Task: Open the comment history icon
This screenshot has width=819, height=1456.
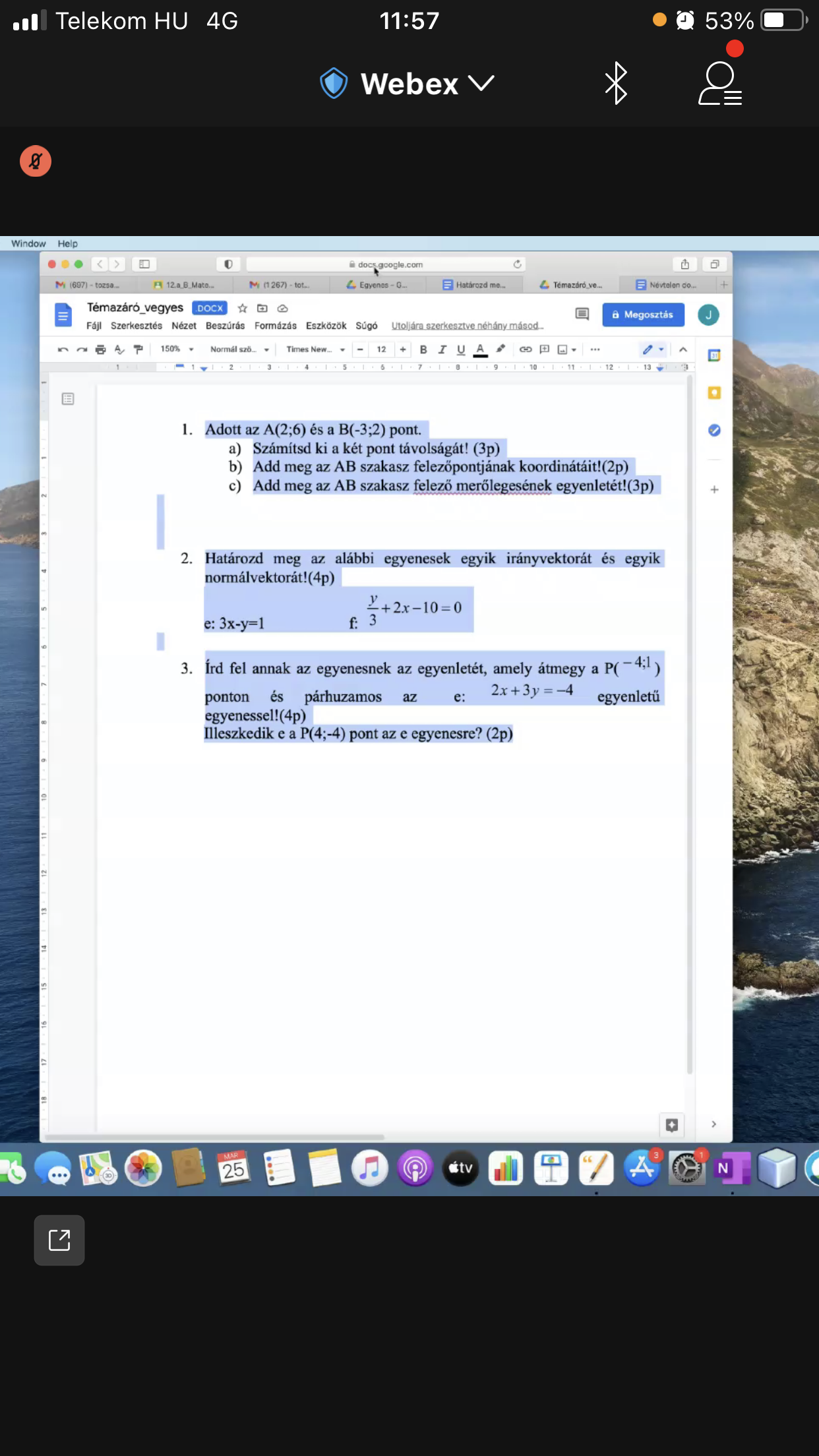Action: pos(582,314)
